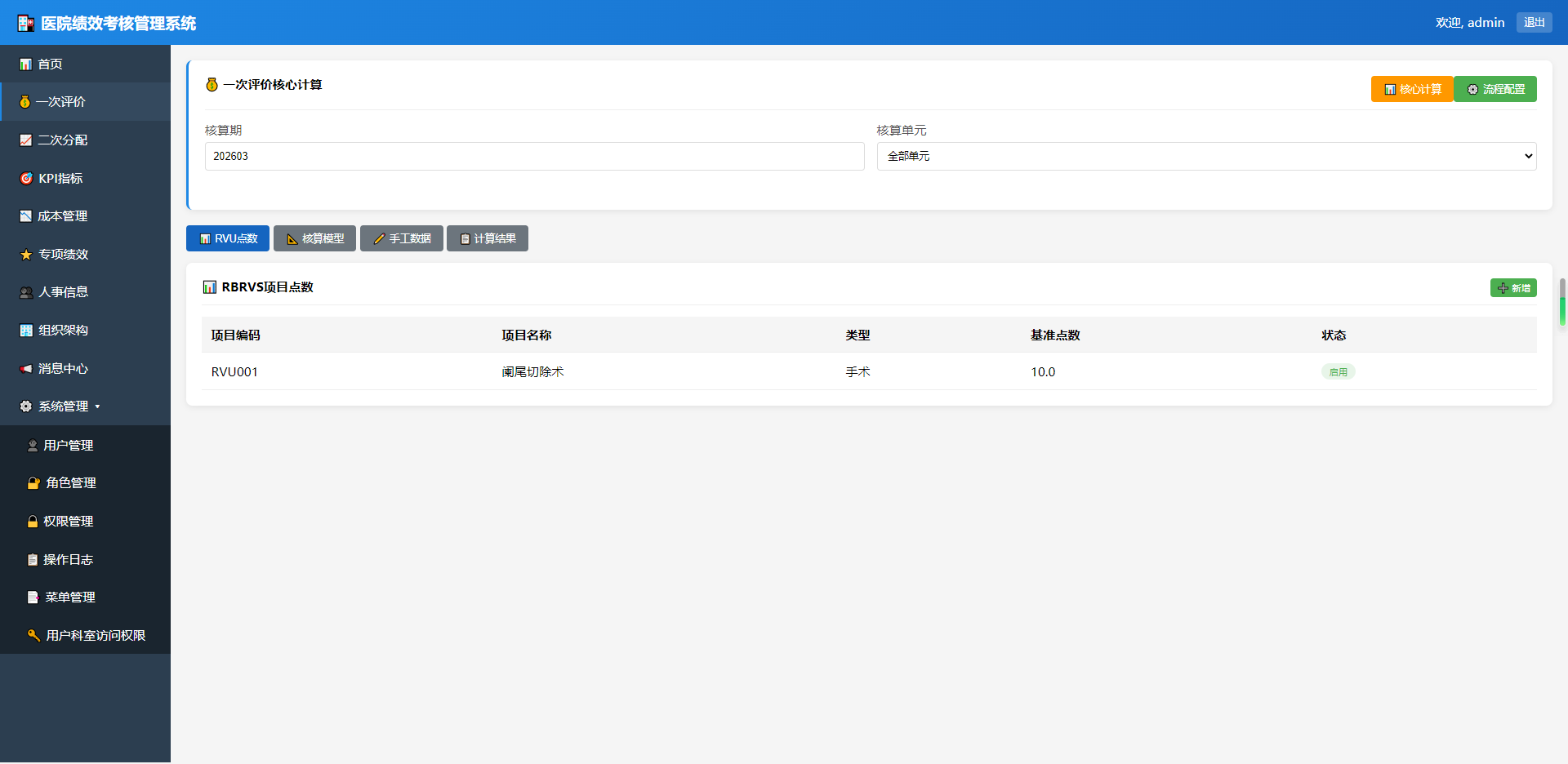Select the target icon for KPI指标
Viewport: 1568px width, 764px height.
pos(26,179)
